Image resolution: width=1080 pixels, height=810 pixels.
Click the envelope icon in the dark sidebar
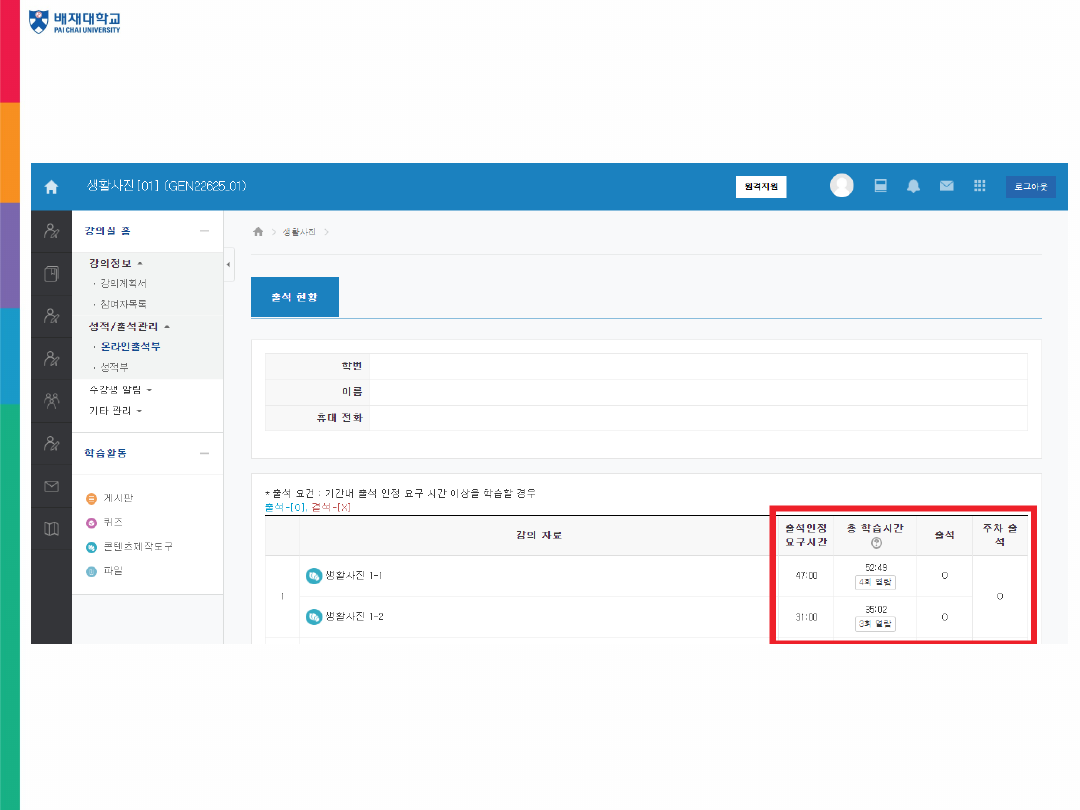[x=51, y=487]
